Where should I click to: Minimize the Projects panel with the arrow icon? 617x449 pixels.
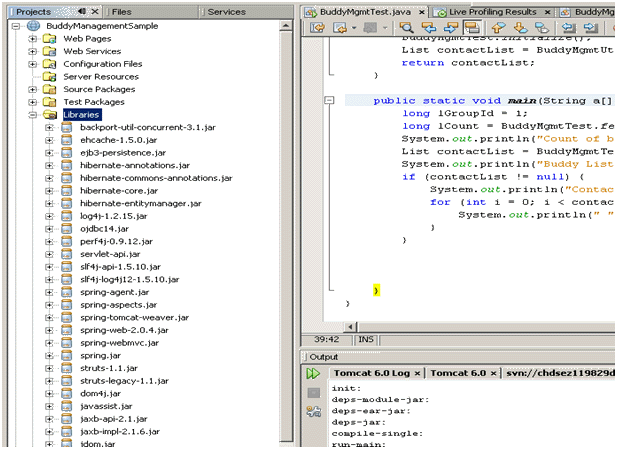[x=82, y=12]
